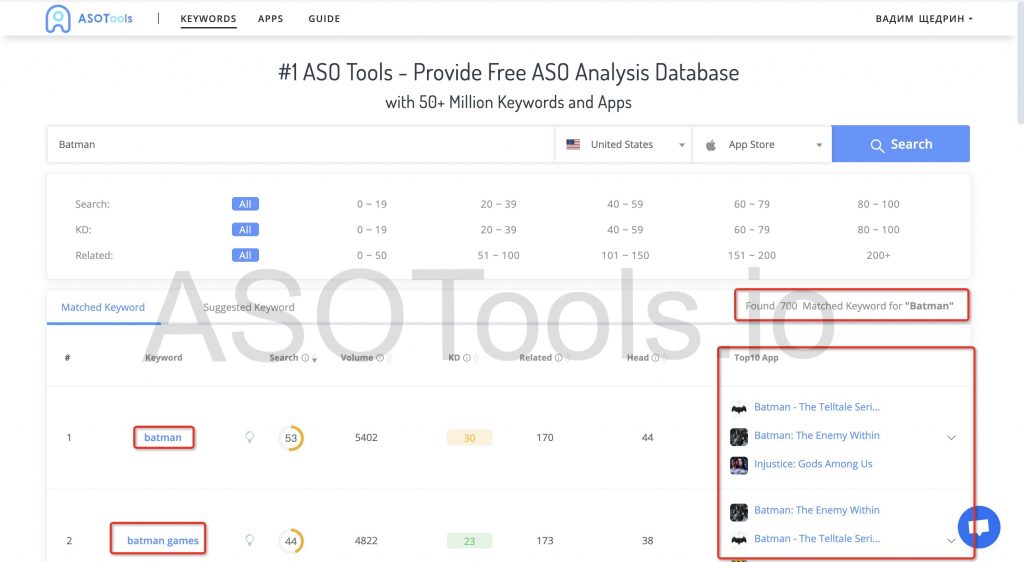Click the blue Search button
Screen dimensions: 1024x562
point(901,144)
